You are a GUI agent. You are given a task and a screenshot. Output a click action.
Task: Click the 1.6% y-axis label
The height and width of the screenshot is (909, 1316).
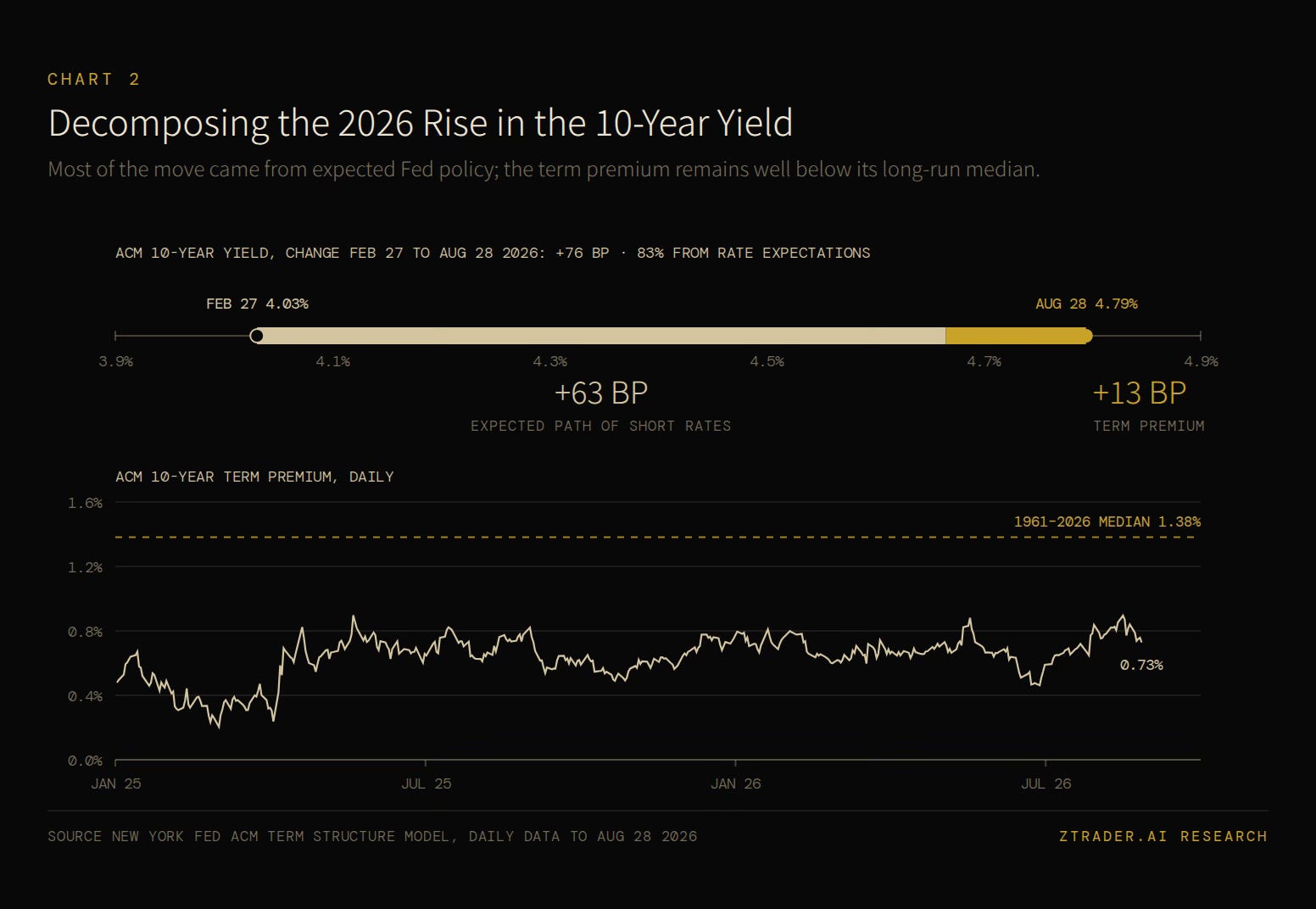pos(85,503)
